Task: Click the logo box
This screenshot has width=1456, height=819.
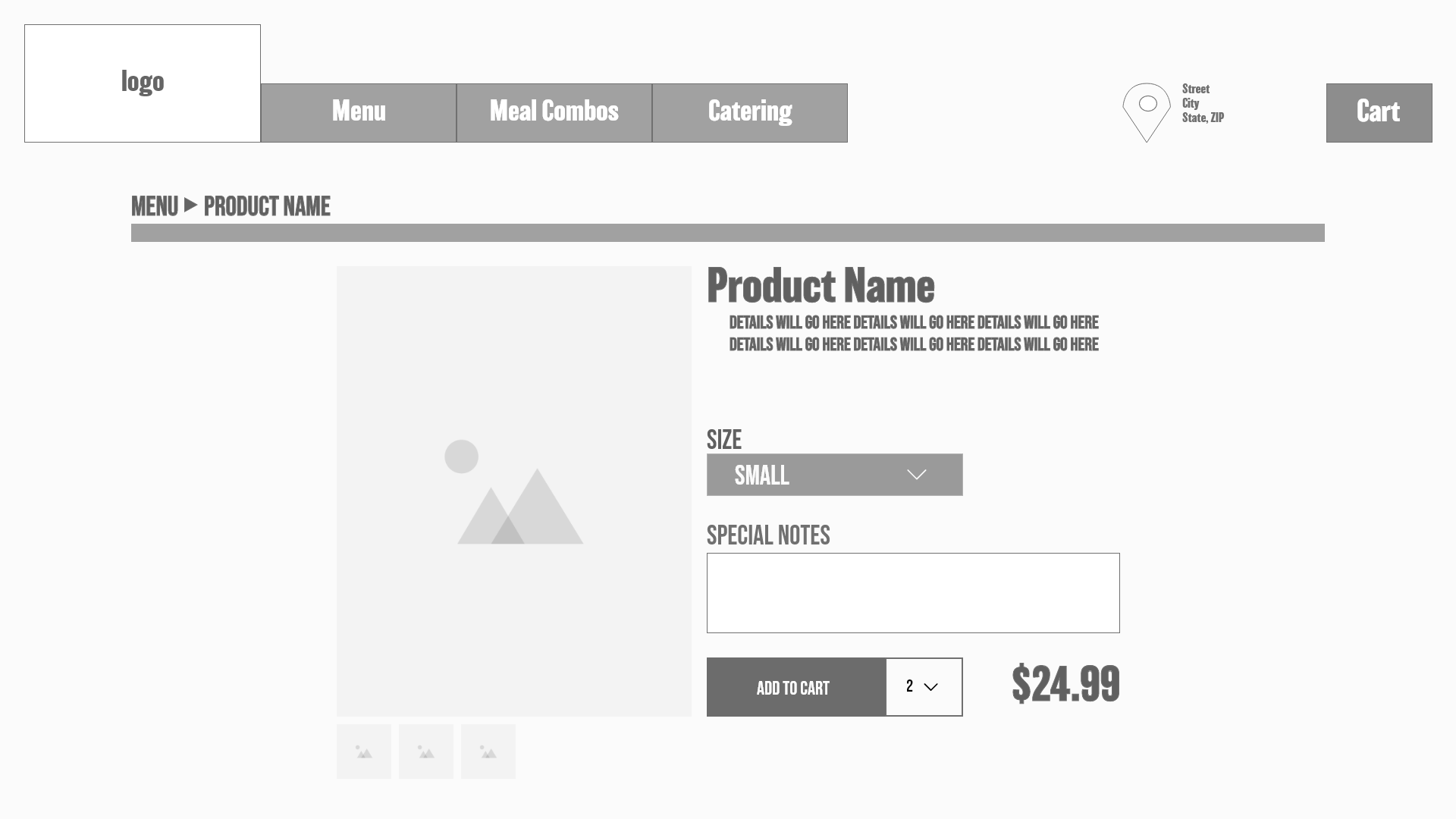Action: 143,83
